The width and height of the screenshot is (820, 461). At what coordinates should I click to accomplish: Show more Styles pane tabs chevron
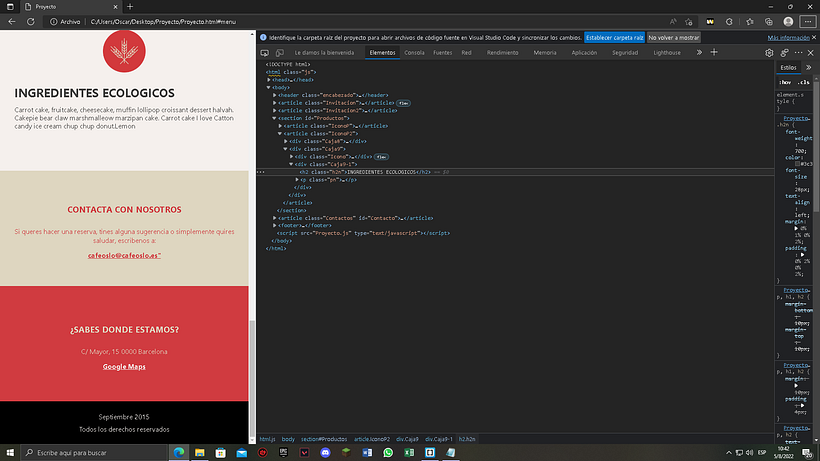click(808, 67)
